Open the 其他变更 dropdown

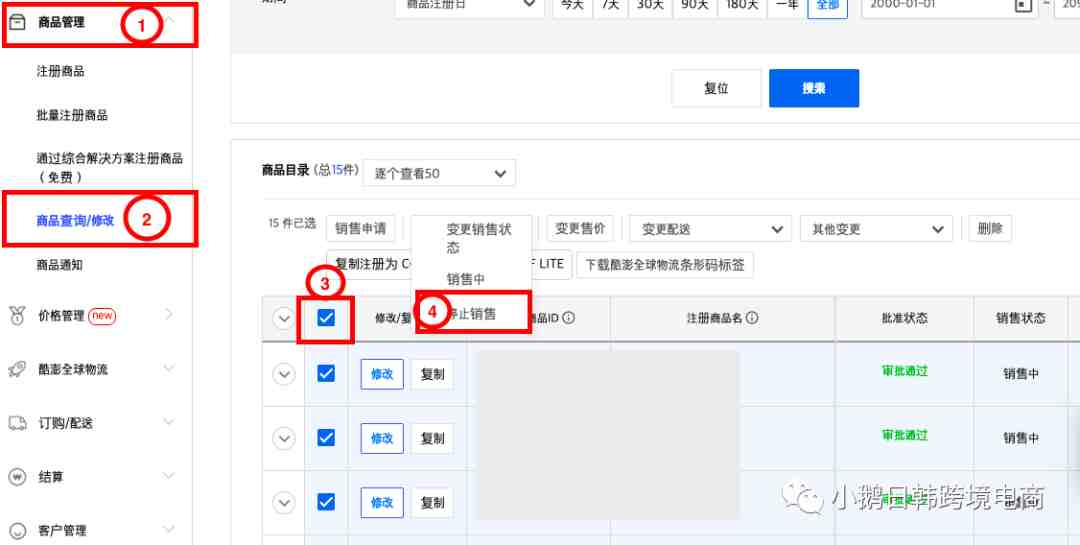click(x=876, y=229)
